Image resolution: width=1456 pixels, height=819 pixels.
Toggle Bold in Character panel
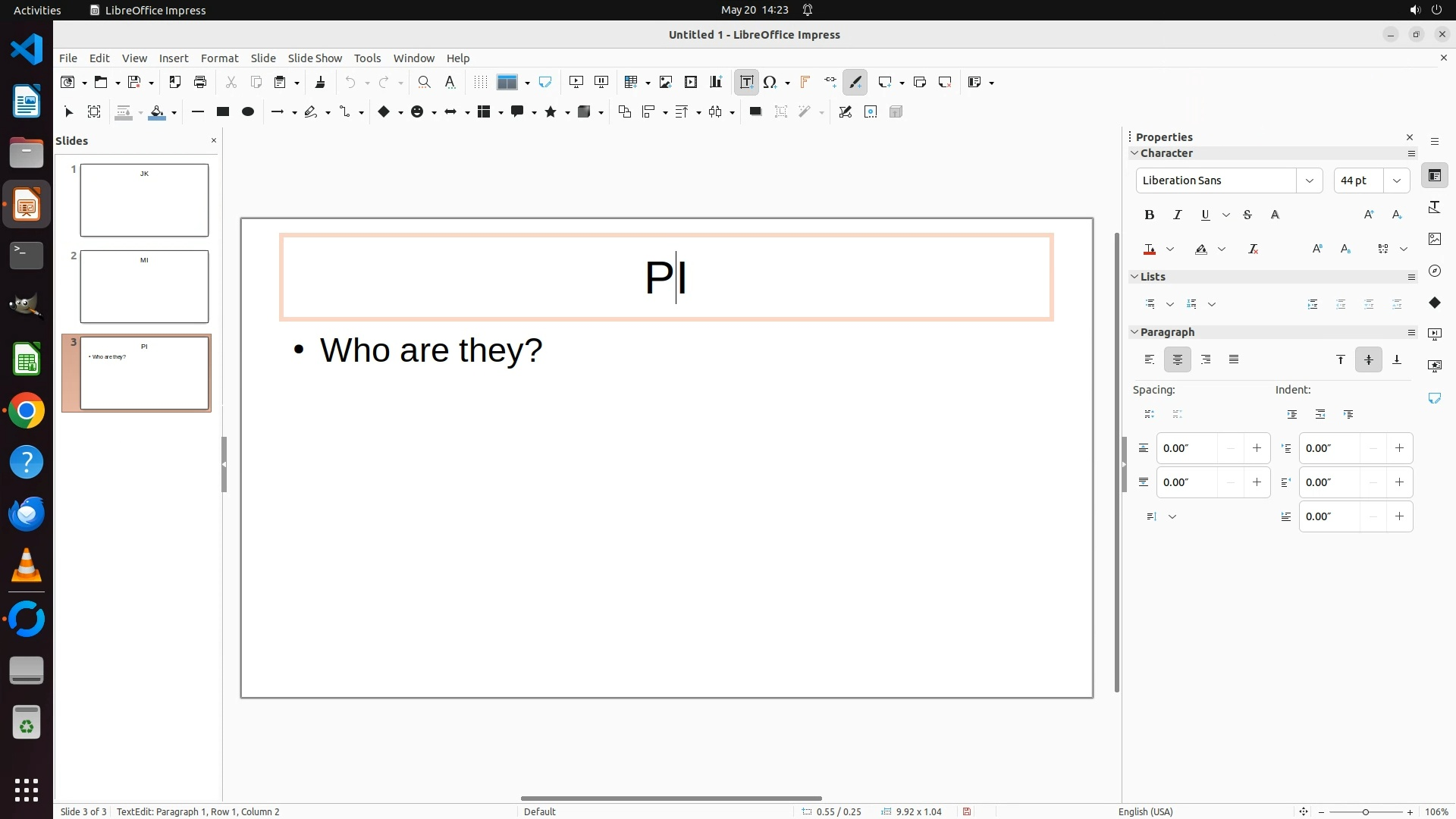[x=1149, y=215]
